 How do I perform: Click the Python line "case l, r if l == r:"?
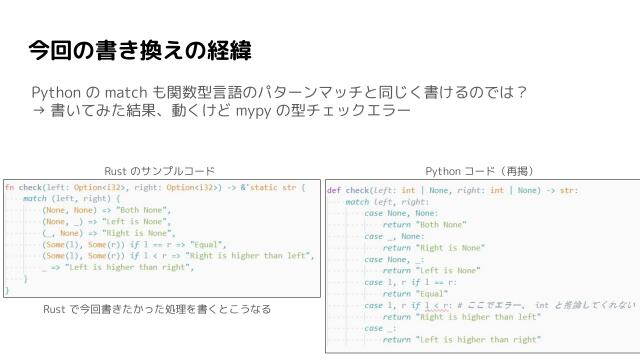point(411,282)
